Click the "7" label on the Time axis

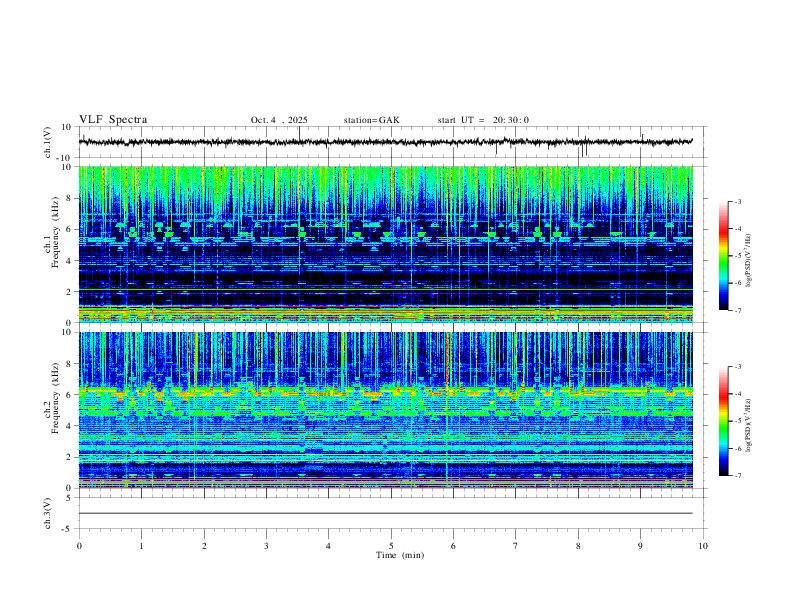click(516, 546)
